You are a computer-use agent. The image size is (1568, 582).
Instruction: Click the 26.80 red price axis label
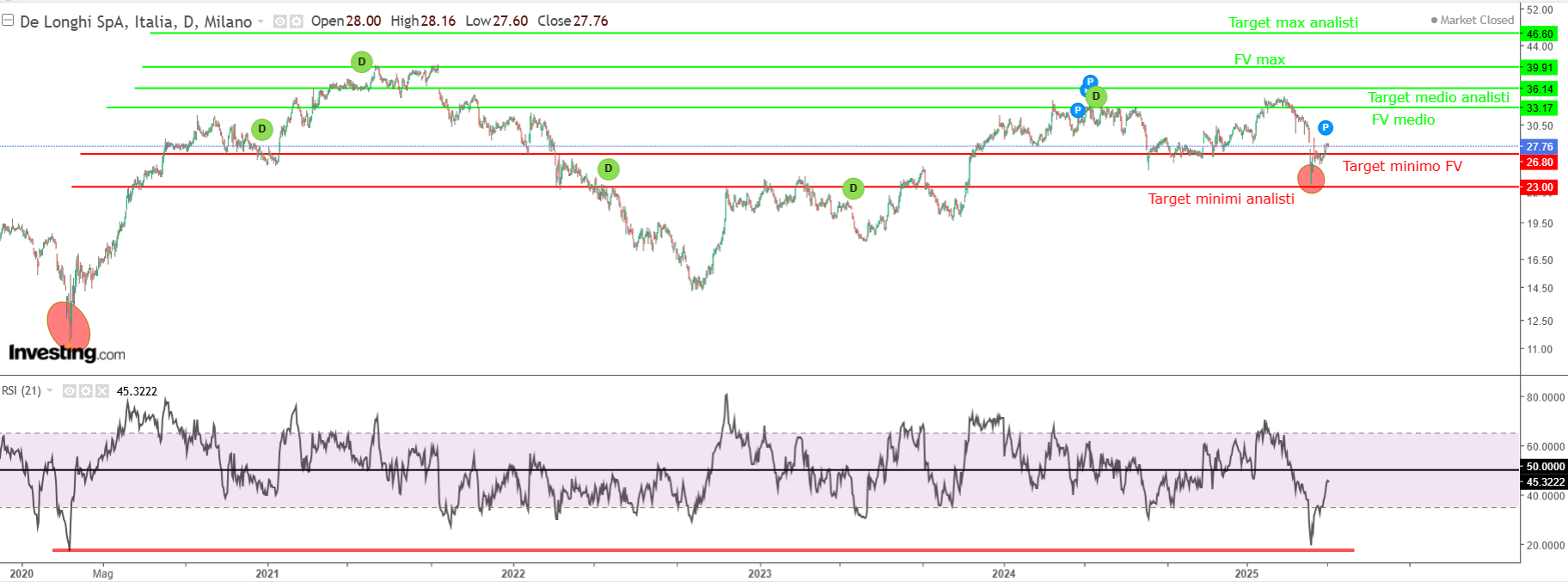tap(1540, 162)
